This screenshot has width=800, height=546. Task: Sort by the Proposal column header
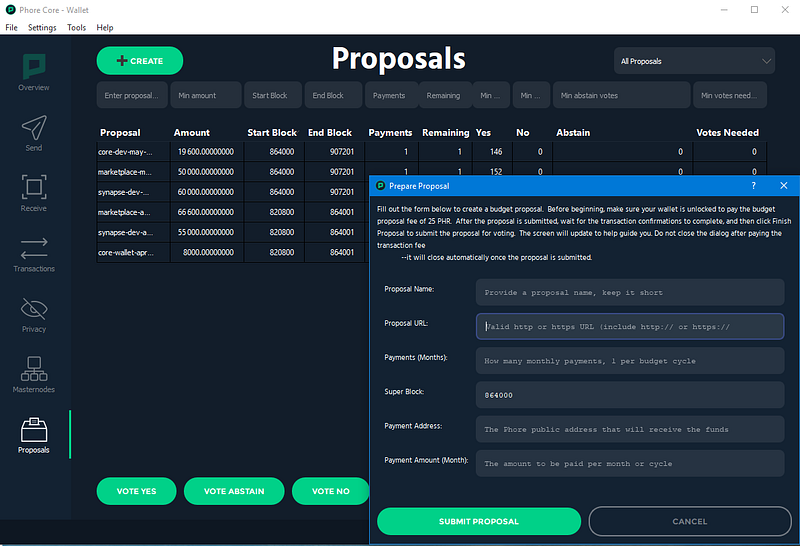click(x=120, y=133)
